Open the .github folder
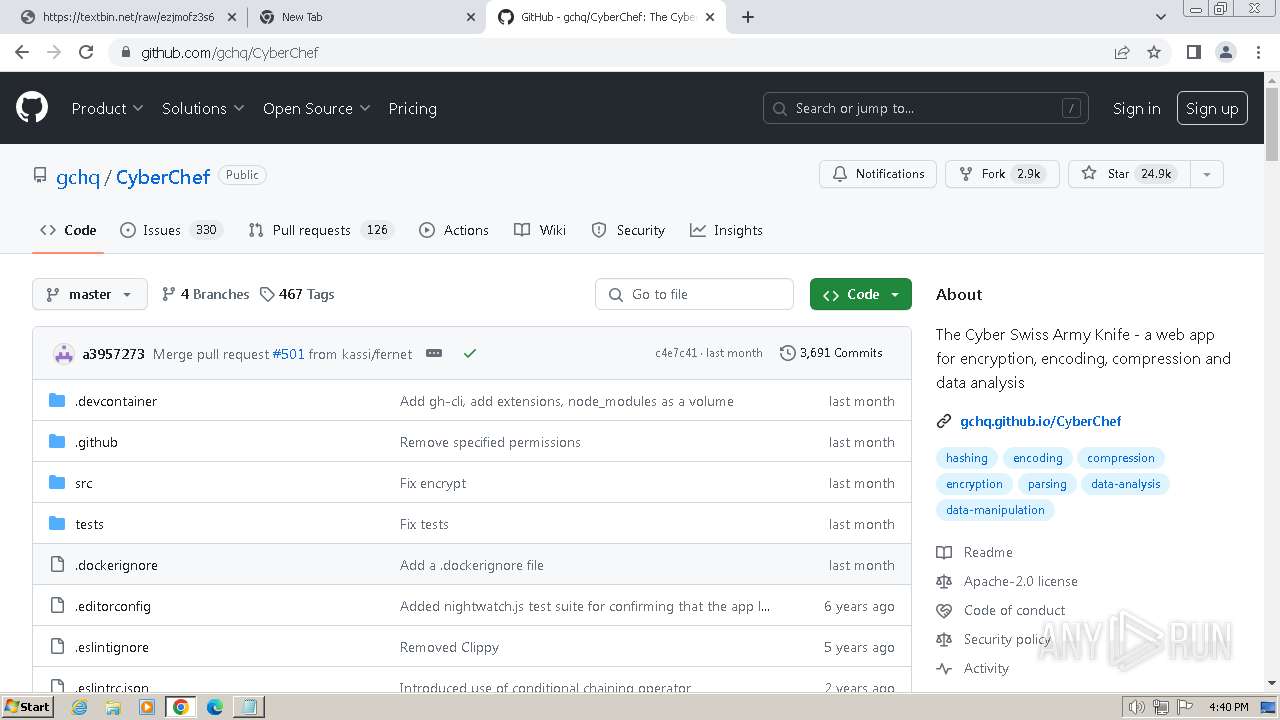This screenshot has width=1280, height=720. pyautogui.click(x=96, y=442)
